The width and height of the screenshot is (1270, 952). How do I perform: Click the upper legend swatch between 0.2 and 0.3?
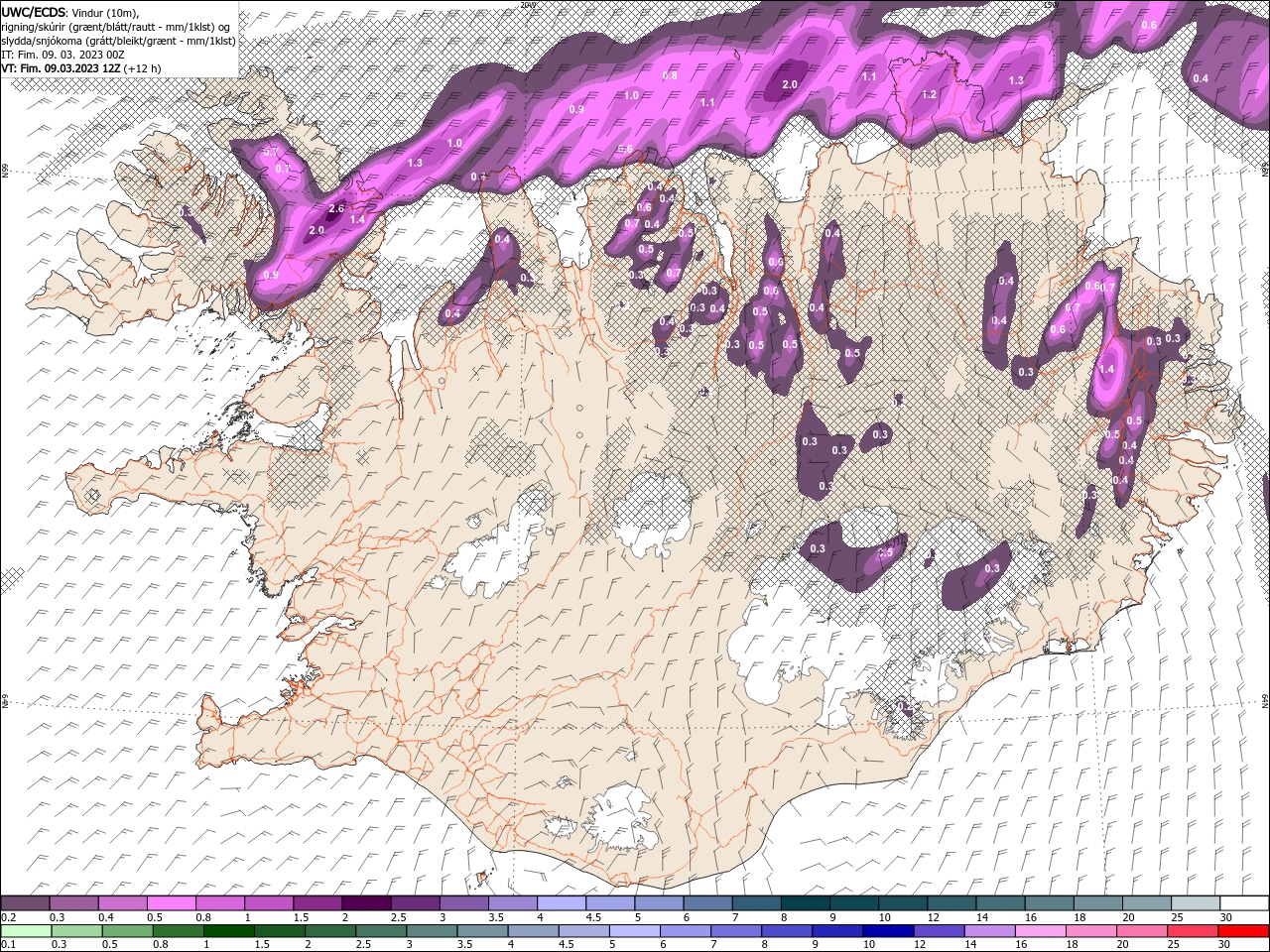[x=25, y=903]
